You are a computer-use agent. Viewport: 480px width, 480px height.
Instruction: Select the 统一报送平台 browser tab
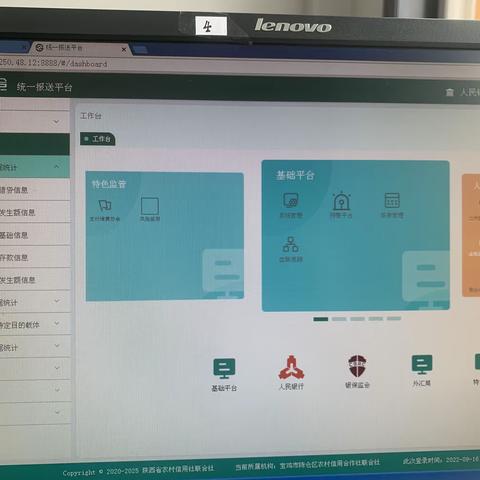[x=80, y=48]
